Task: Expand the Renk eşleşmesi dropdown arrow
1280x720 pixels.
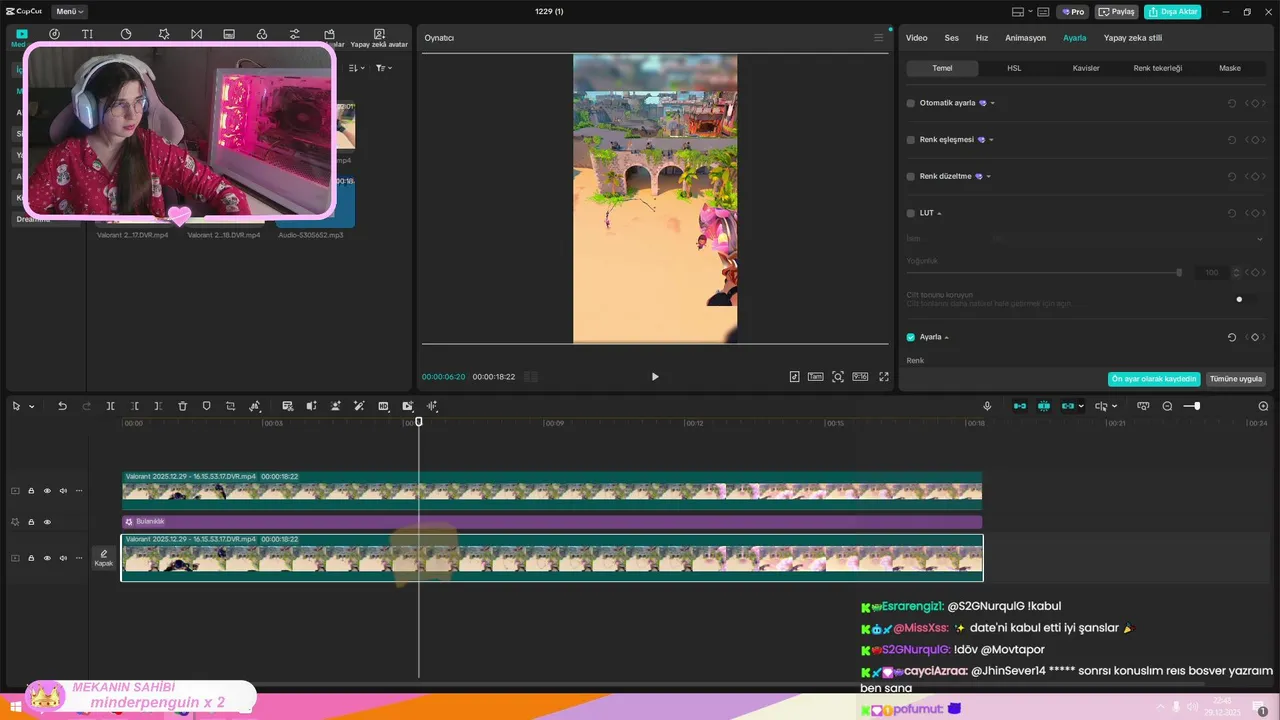Action: [x=991, y=140]
